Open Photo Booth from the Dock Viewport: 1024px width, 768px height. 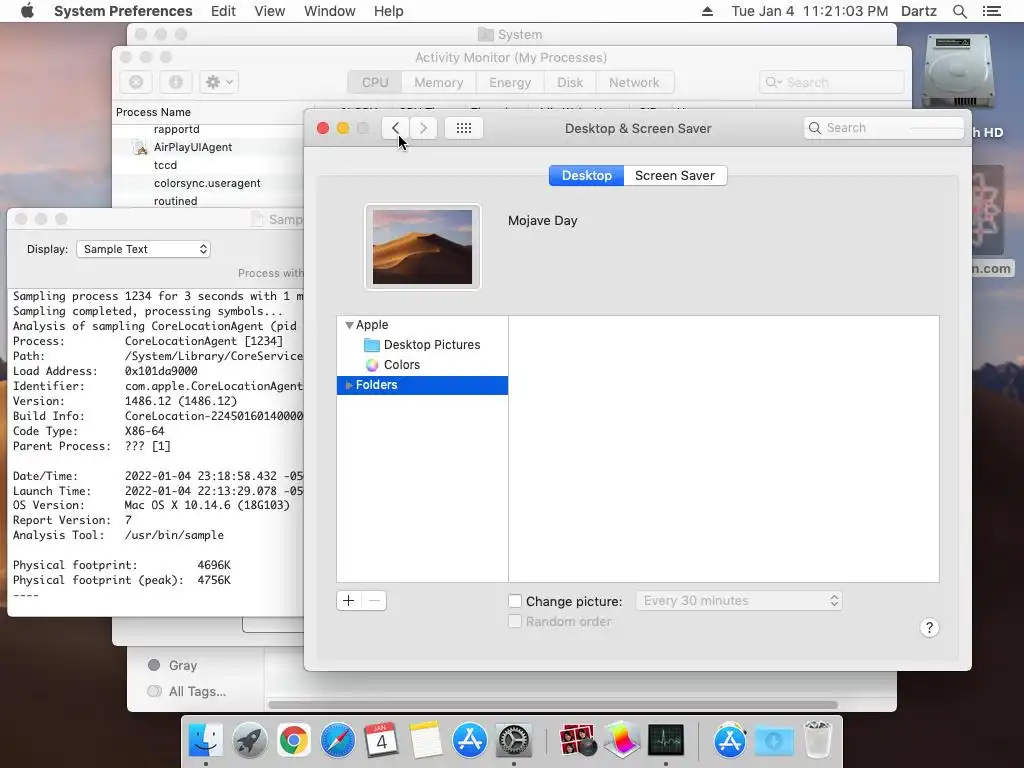[577, 741]
